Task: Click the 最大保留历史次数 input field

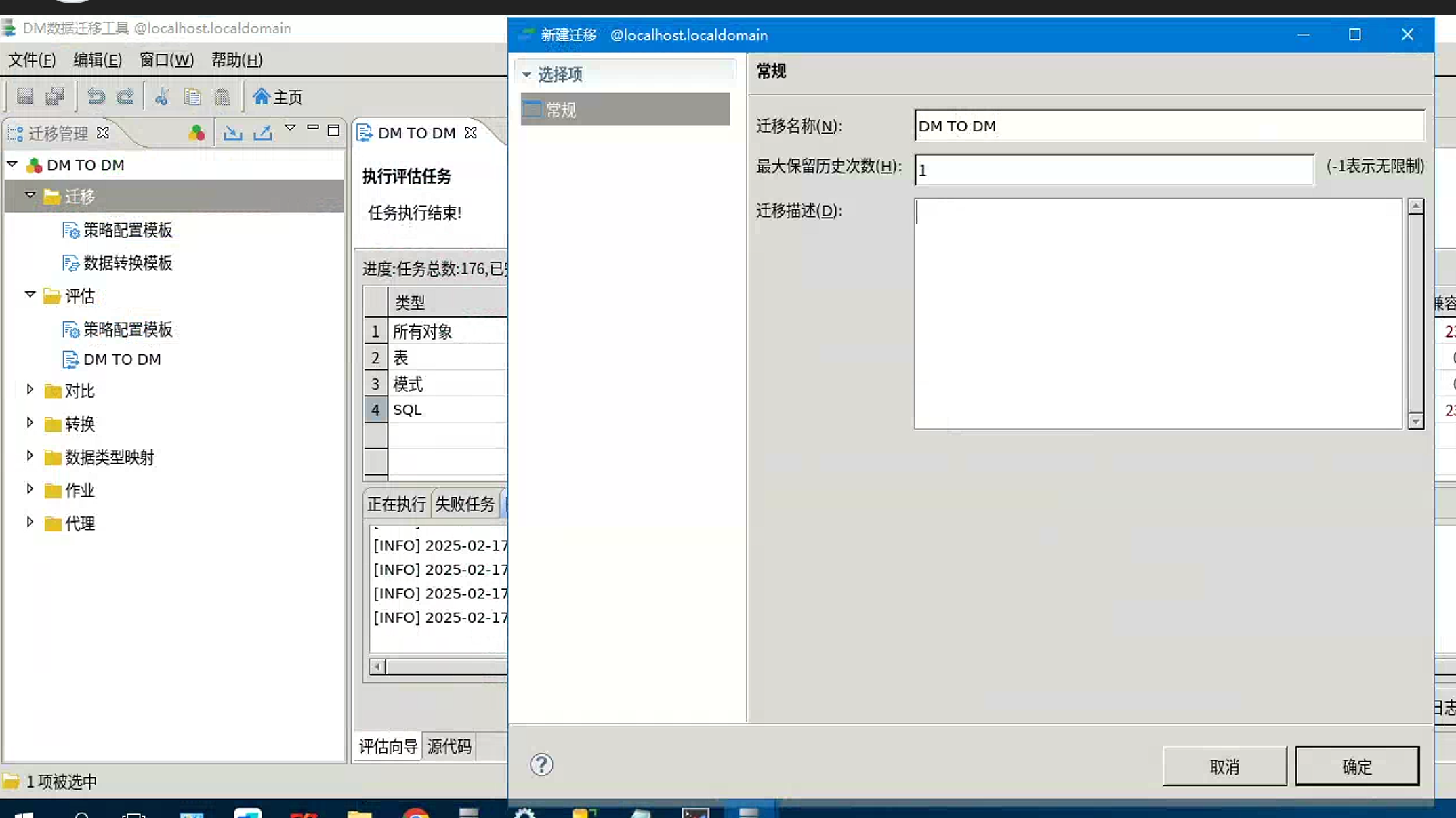Action: (1113, 169)
